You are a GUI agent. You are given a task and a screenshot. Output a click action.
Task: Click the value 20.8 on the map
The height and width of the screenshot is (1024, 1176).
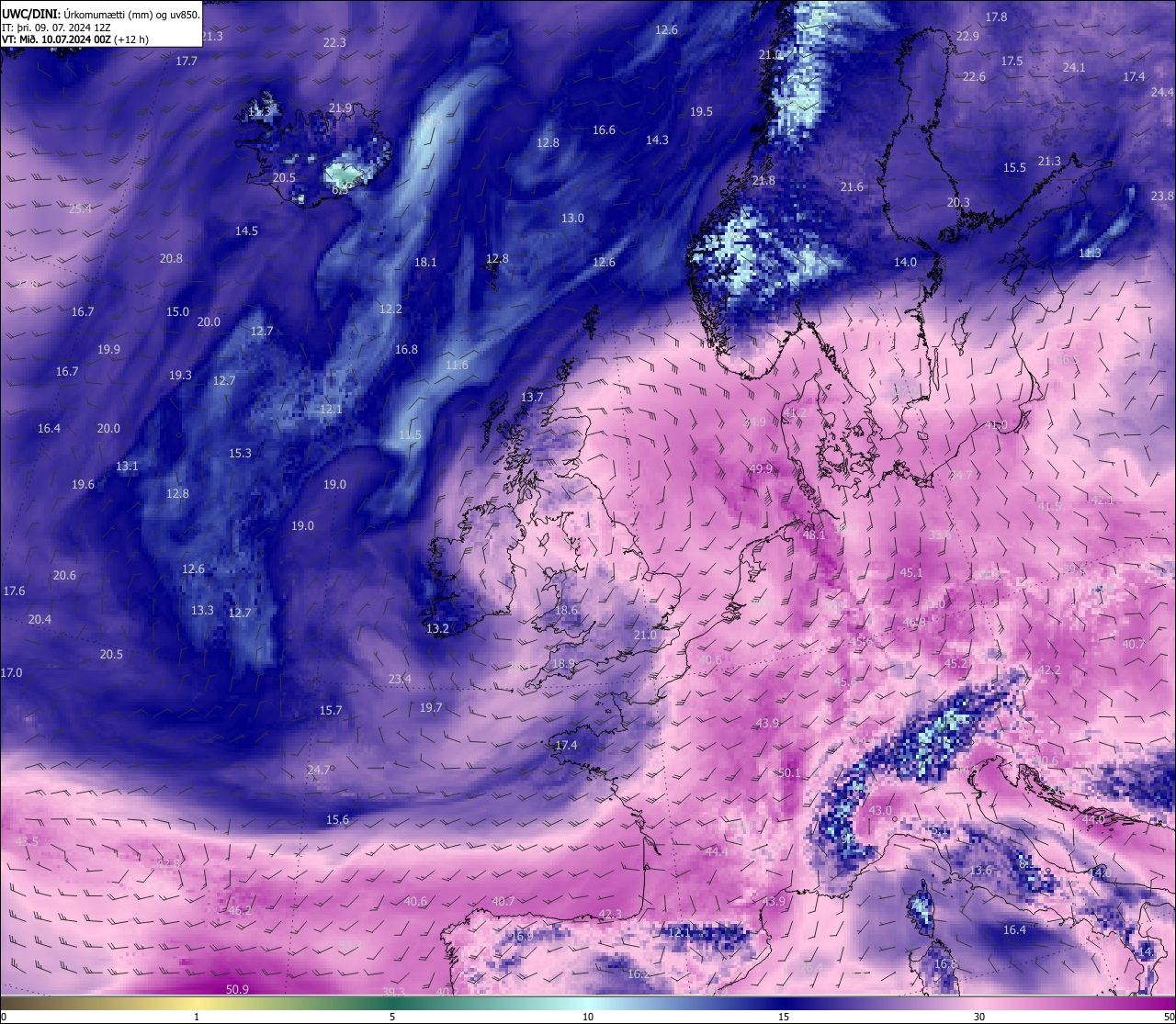[x=171, y=258]
